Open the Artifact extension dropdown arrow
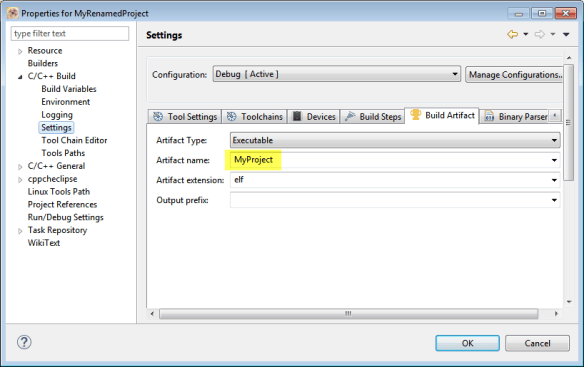This screenshot has width=584, height=367. (x=554, y=180)
